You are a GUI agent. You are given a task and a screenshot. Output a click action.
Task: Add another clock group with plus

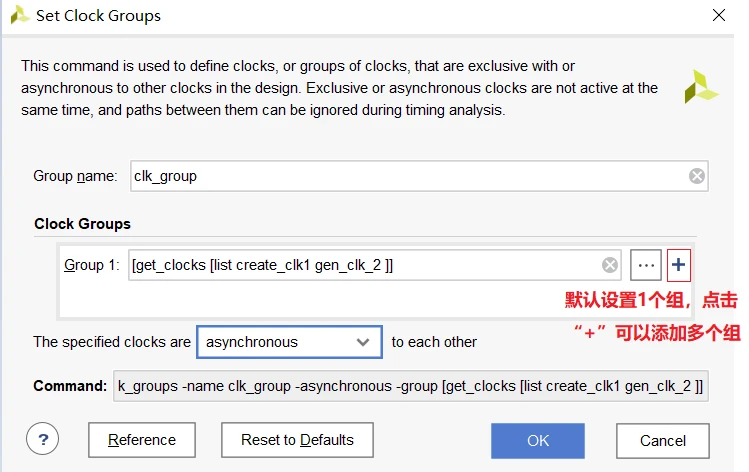679,265
